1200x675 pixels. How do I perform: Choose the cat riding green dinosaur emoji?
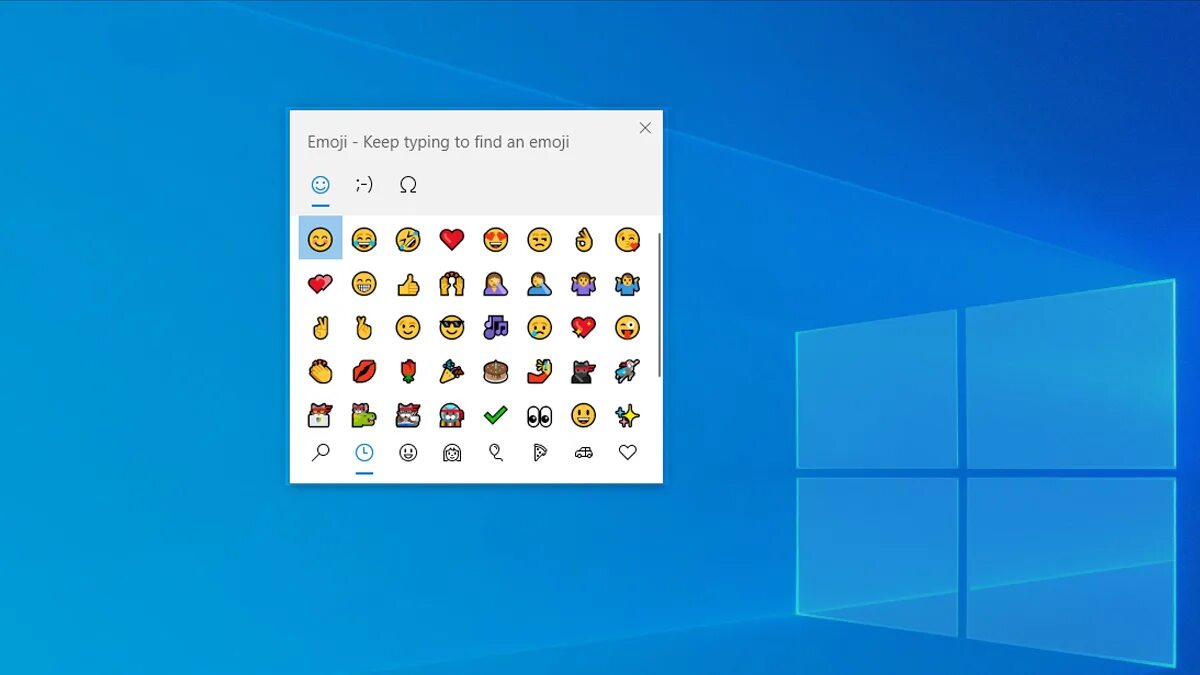364,415
